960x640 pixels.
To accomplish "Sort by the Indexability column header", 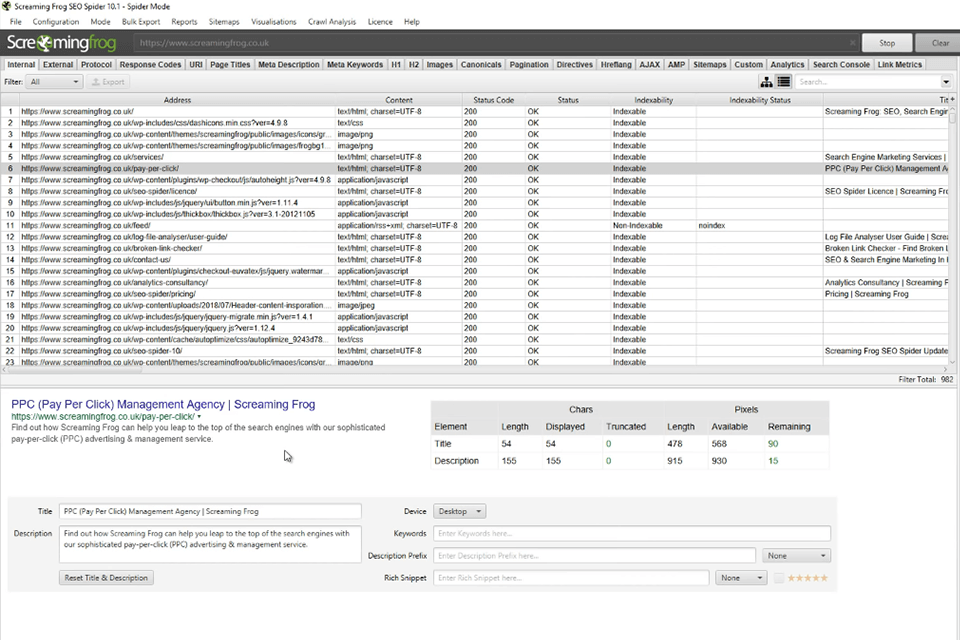I will coord(653,100).
